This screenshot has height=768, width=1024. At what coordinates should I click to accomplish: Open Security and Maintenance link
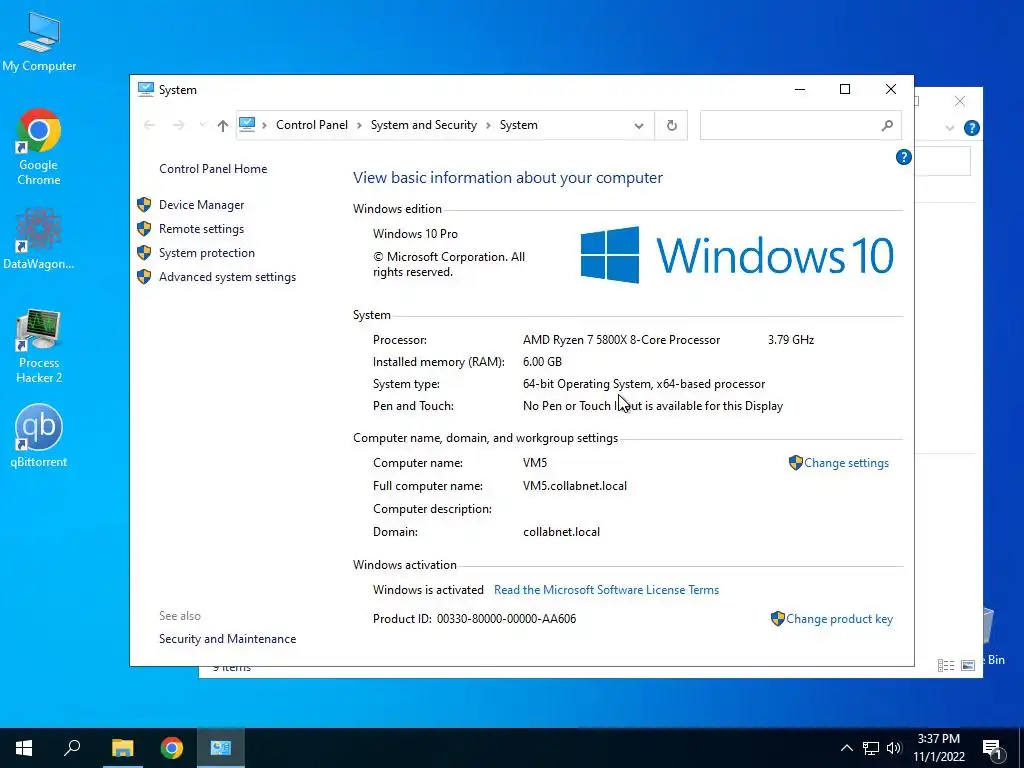point(227,639)
